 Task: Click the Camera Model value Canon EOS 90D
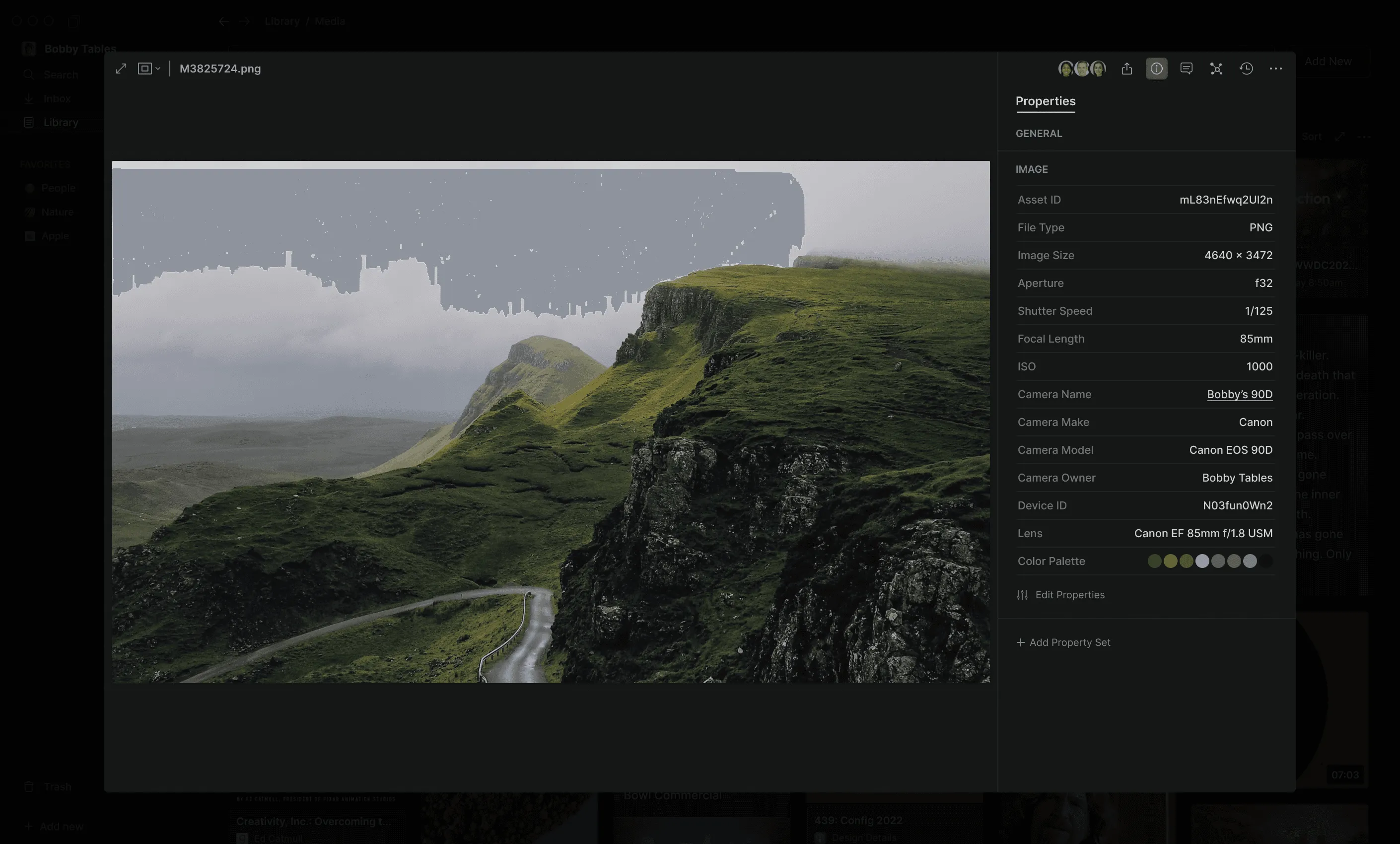tap(1231, 450)
